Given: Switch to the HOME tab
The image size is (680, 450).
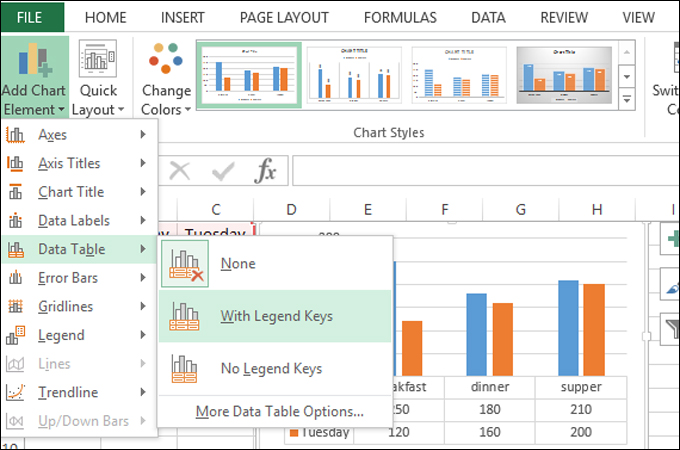Looking at the screenshot, I should point(105,18).
